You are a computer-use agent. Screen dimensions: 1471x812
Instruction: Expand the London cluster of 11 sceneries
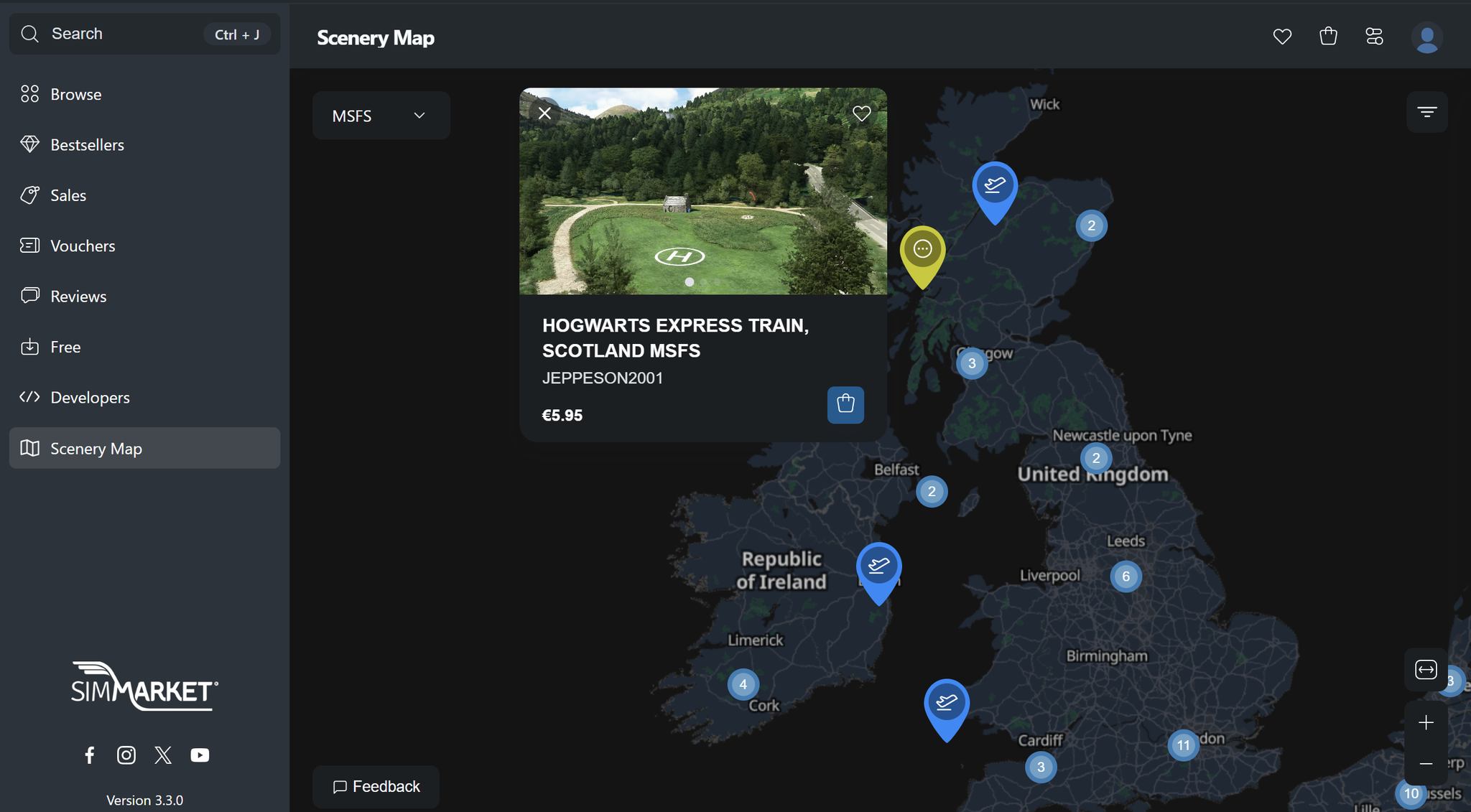(1183, 745)
